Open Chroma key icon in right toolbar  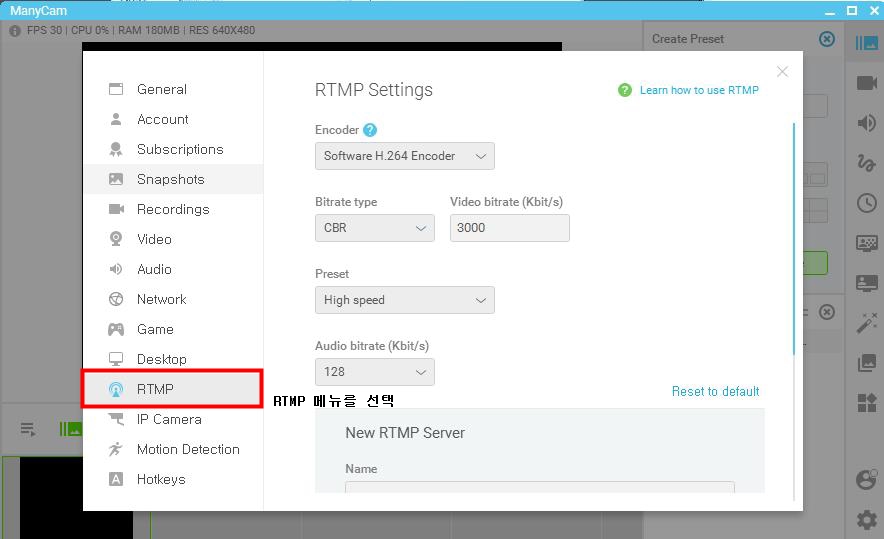[x=867, y=243]
